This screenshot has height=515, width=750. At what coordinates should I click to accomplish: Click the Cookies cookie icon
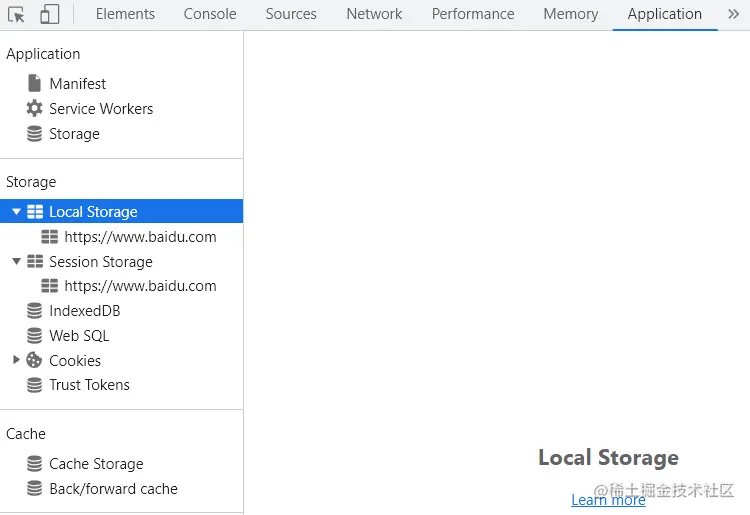coord(34,360)
